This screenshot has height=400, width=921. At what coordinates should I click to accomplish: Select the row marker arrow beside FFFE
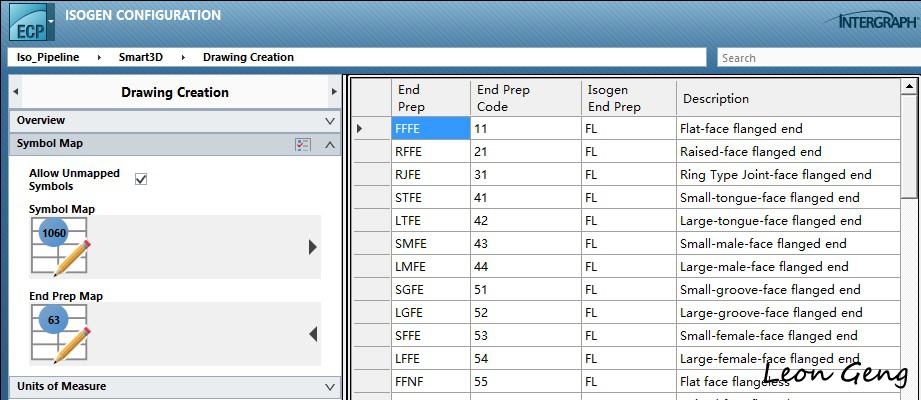pos(359,129)
